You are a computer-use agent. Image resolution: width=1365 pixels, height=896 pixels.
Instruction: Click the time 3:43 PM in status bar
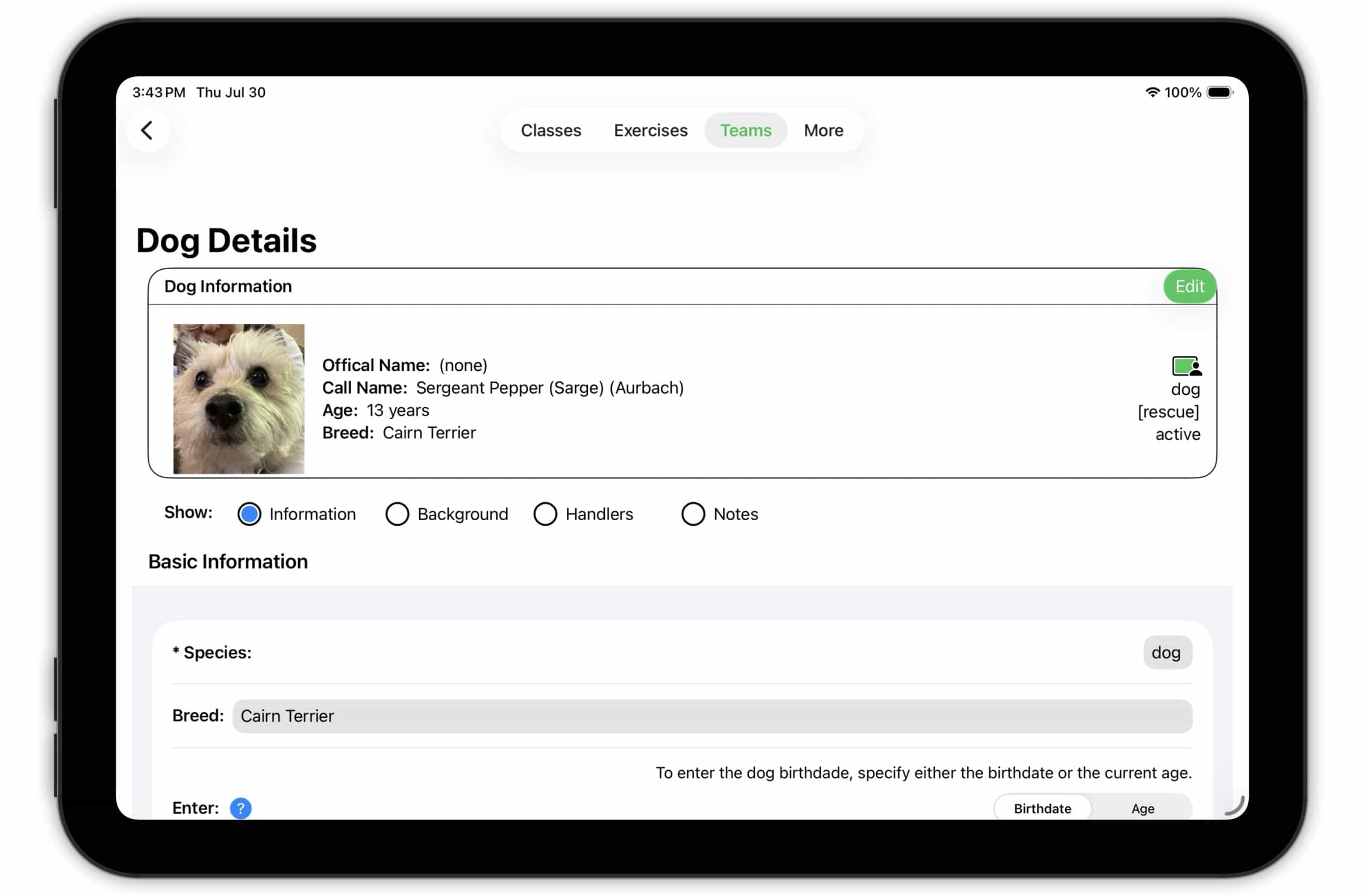tap(158, 92)
